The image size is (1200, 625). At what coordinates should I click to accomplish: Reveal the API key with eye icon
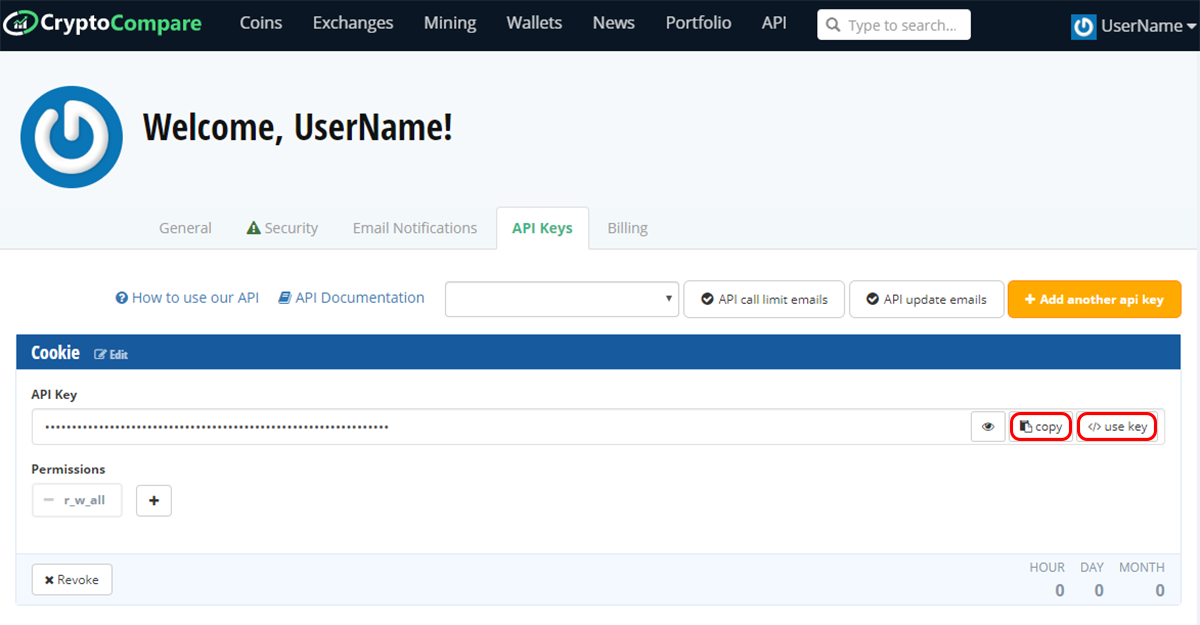click(x=988, y=427)
